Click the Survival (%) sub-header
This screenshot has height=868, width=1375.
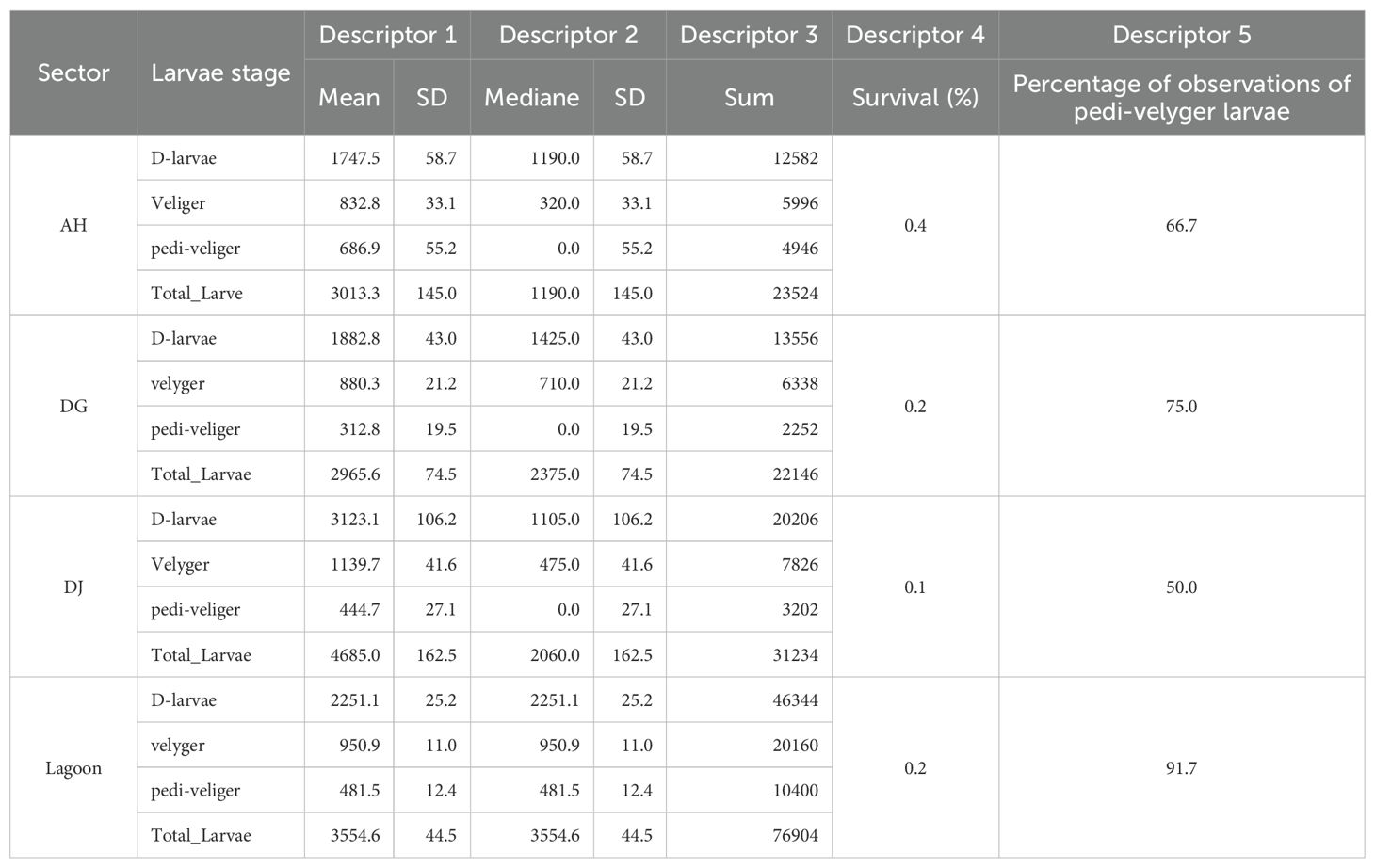click(914, 98)
